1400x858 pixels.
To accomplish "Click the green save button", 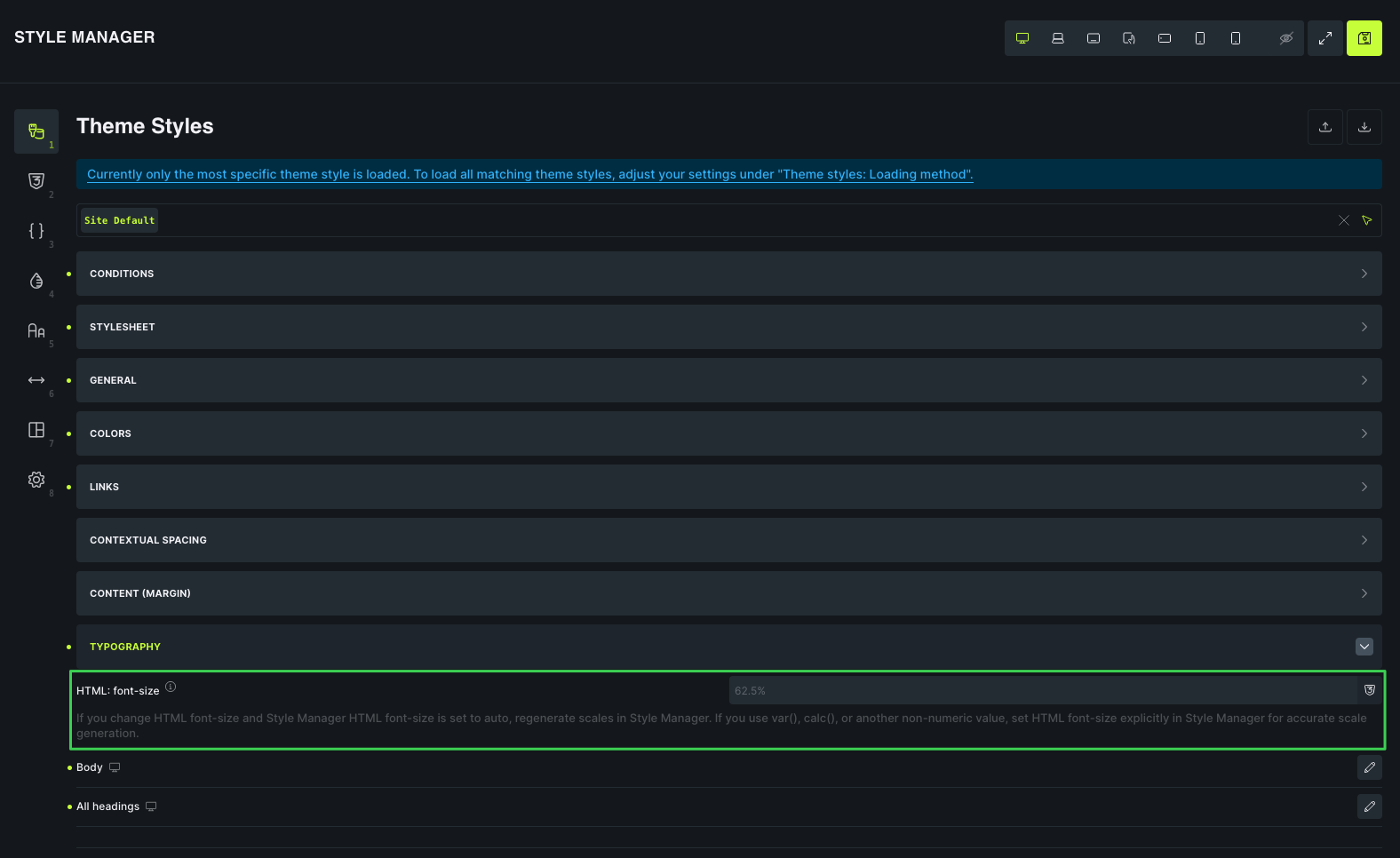I will pos(1364,38).
